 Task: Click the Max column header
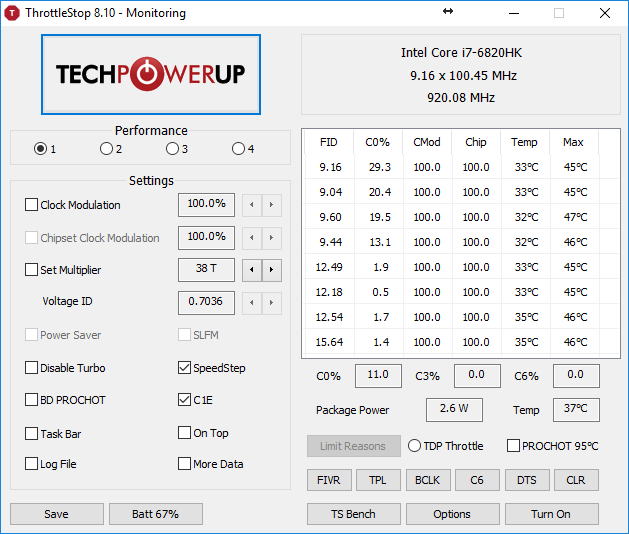[x=574, y=142]
